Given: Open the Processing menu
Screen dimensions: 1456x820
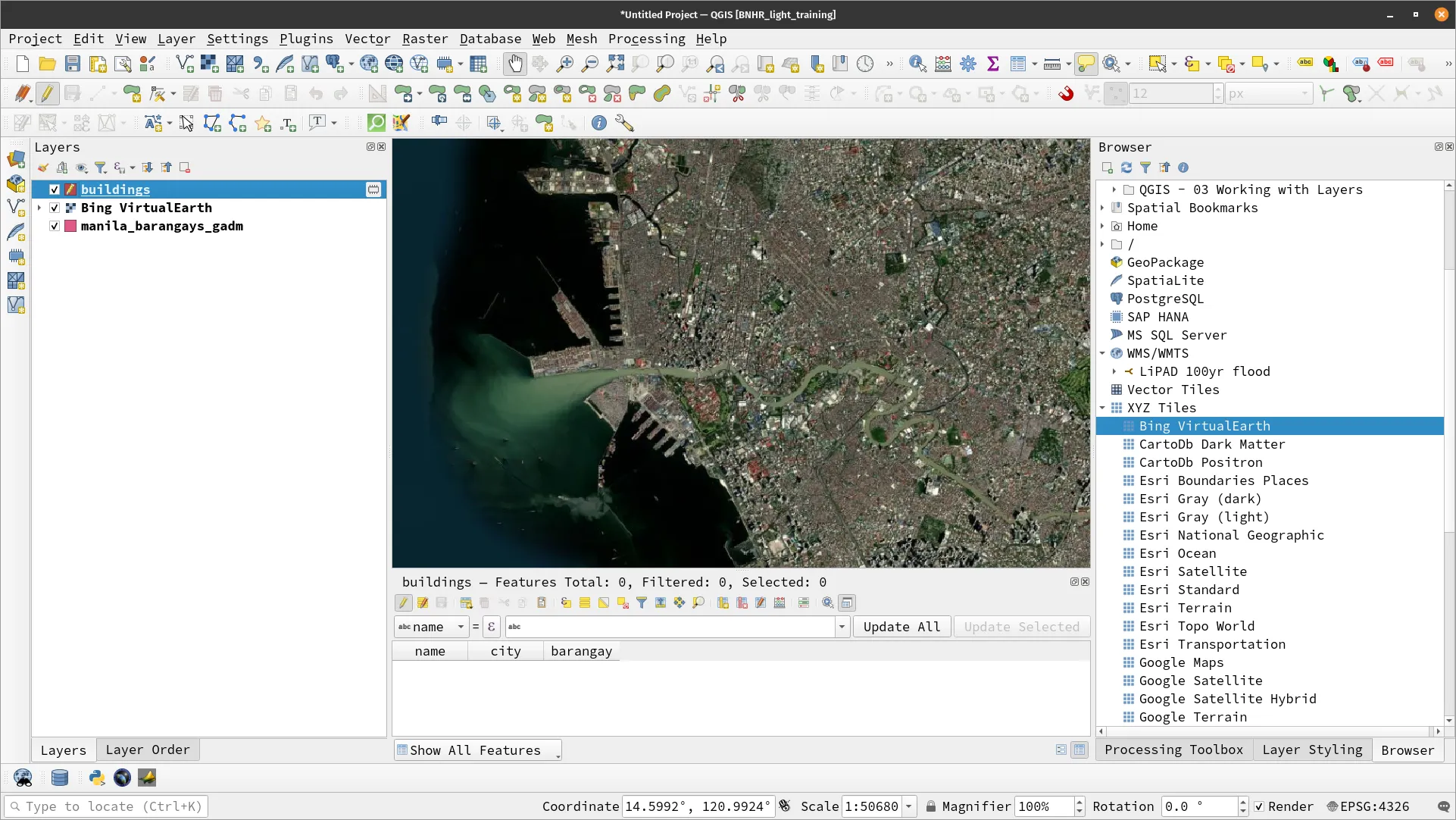Looking at the screenshot, I should tap(646, 39).
